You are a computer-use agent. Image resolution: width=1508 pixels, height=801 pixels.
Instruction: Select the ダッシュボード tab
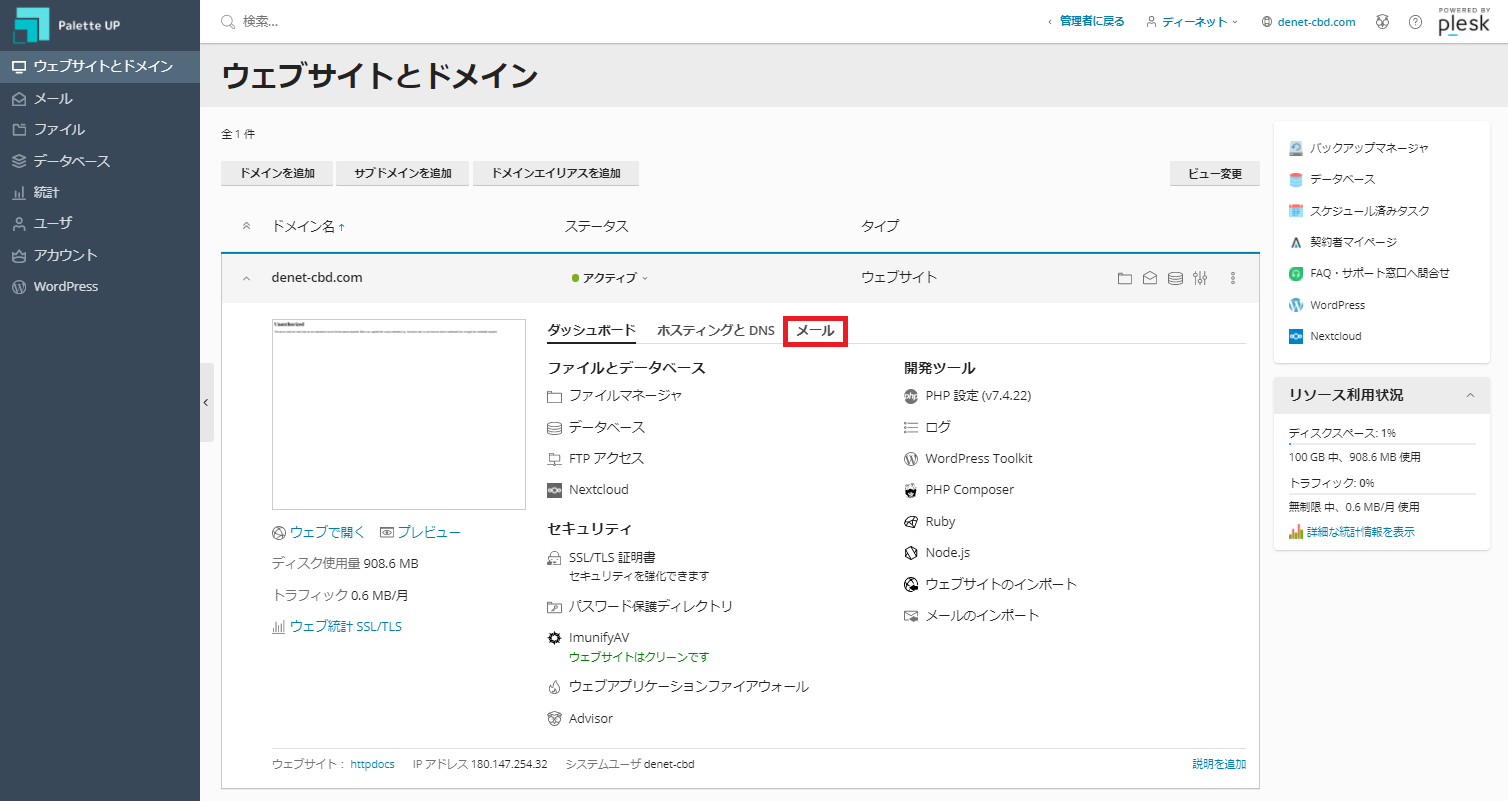[591, 330]
